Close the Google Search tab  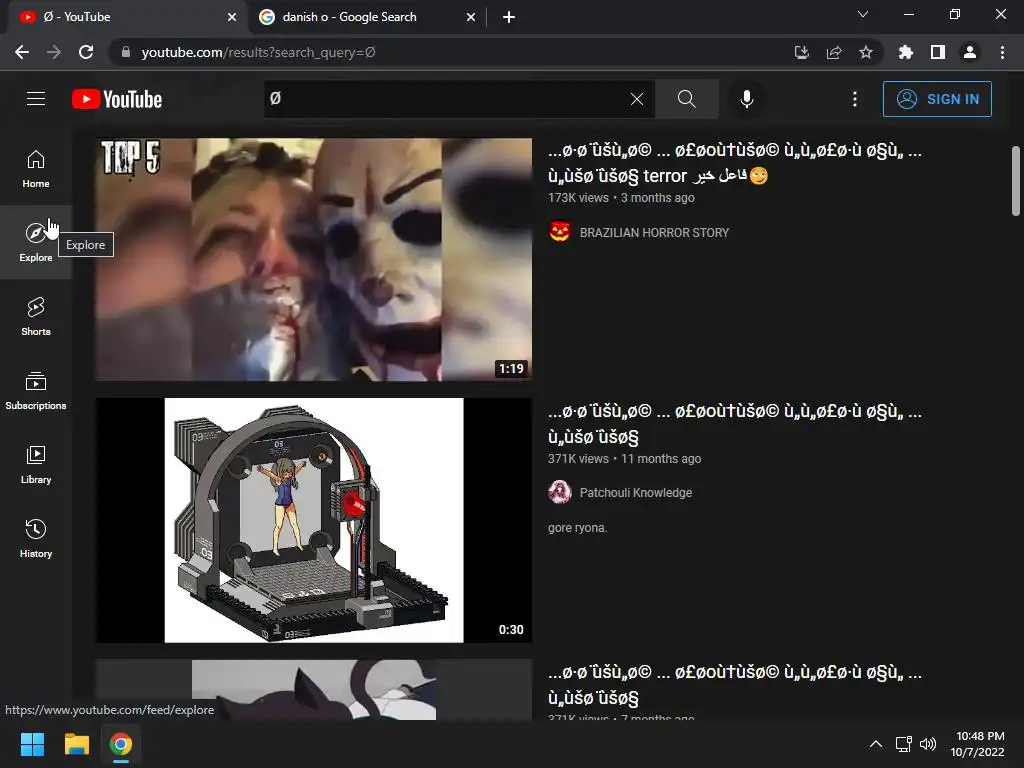click(471, 17)
